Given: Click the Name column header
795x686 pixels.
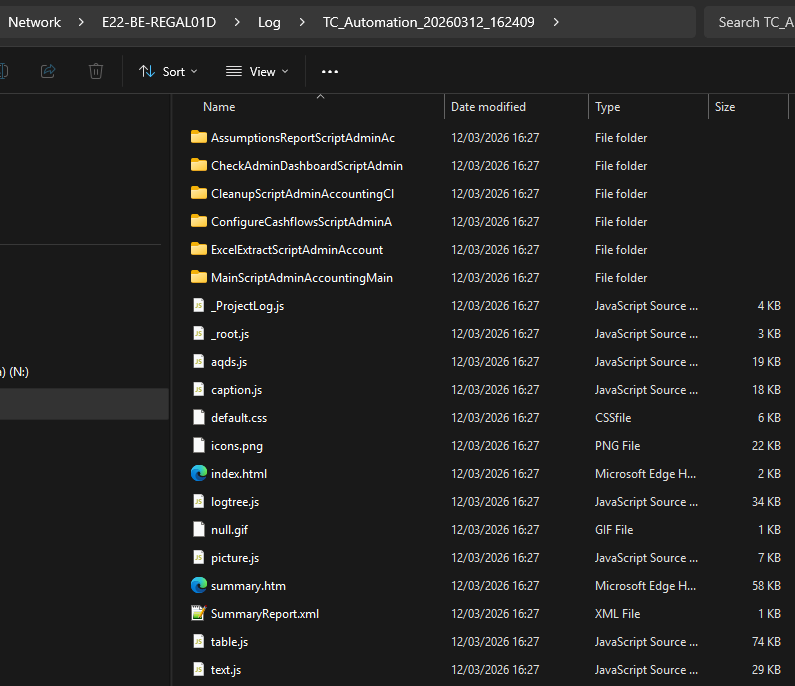Looking at the screenshot, I should tap(219, 107).
